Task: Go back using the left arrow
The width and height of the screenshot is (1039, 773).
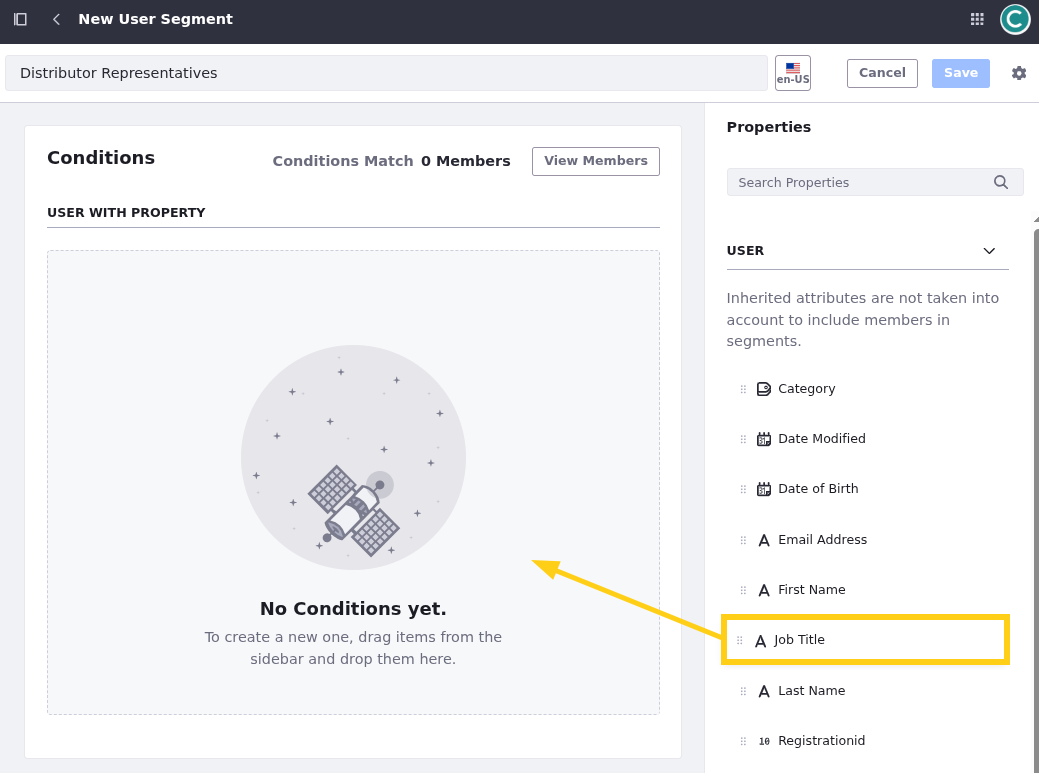Action: tap(56, 19)
